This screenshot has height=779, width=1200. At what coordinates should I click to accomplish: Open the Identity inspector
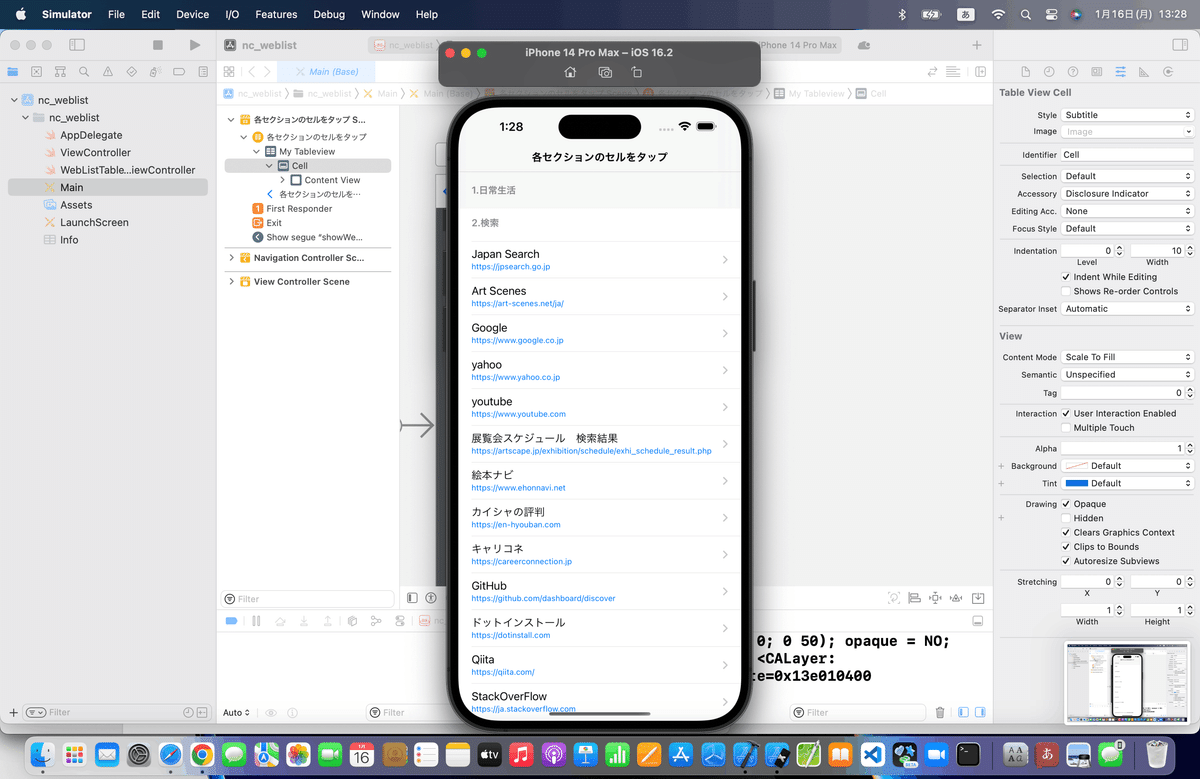pyautogui.click(x=1096, y=72)
